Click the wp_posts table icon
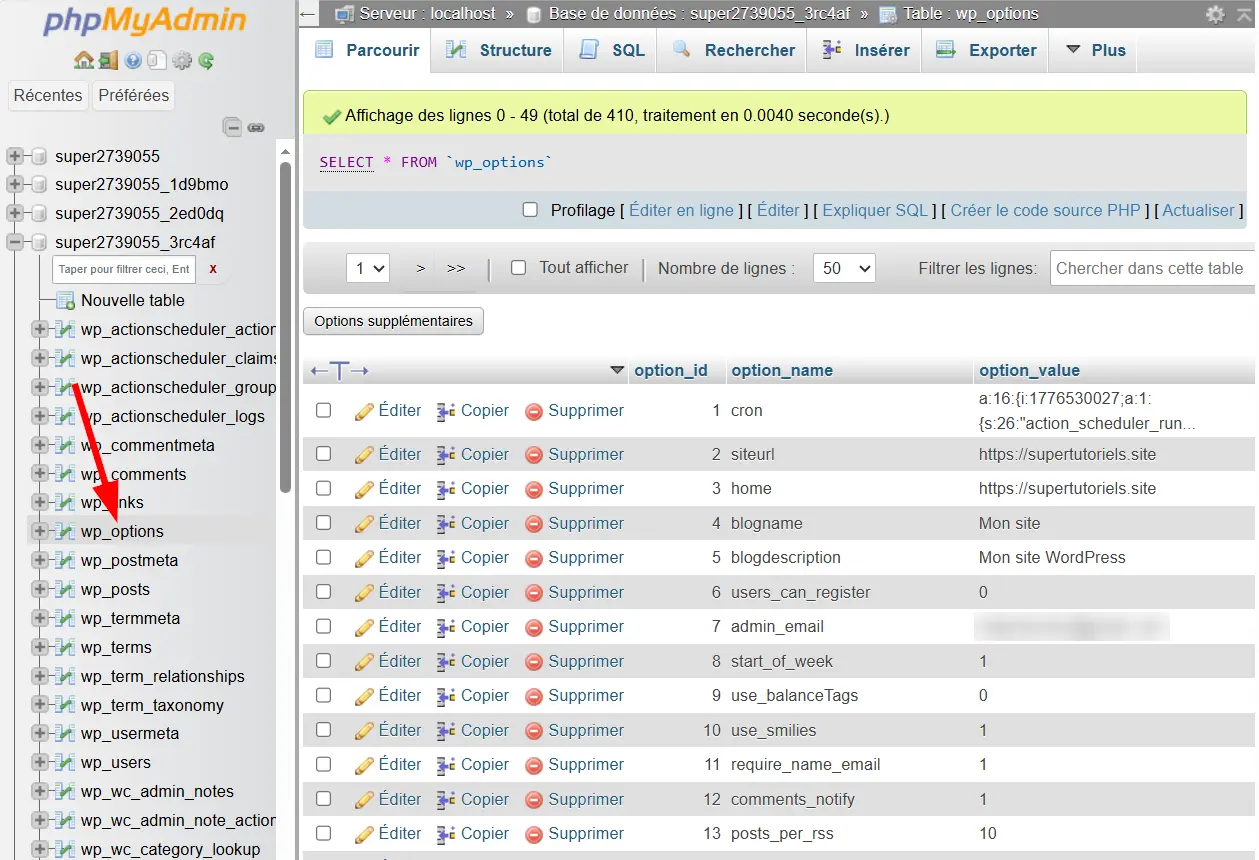 (x=65, y=589)
